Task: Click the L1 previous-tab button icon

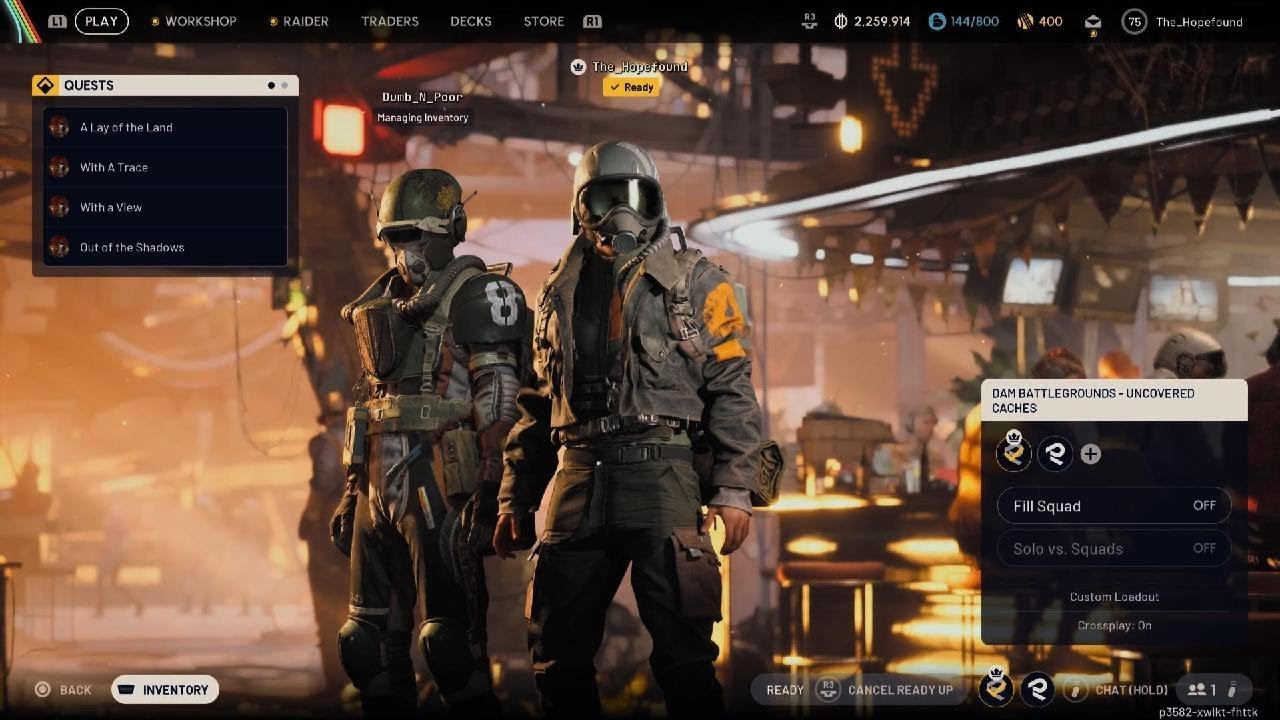Action: tap(57, 21)
